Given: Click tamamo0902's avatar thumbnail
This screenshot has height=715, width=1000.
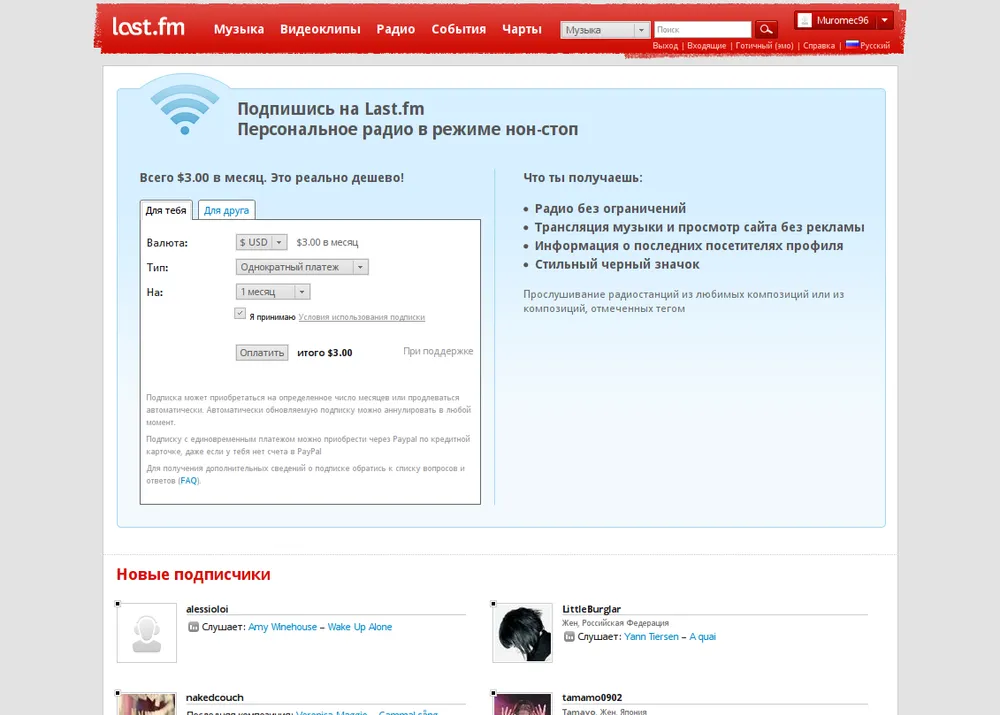Looking at the screenshot, I should 522,704.
